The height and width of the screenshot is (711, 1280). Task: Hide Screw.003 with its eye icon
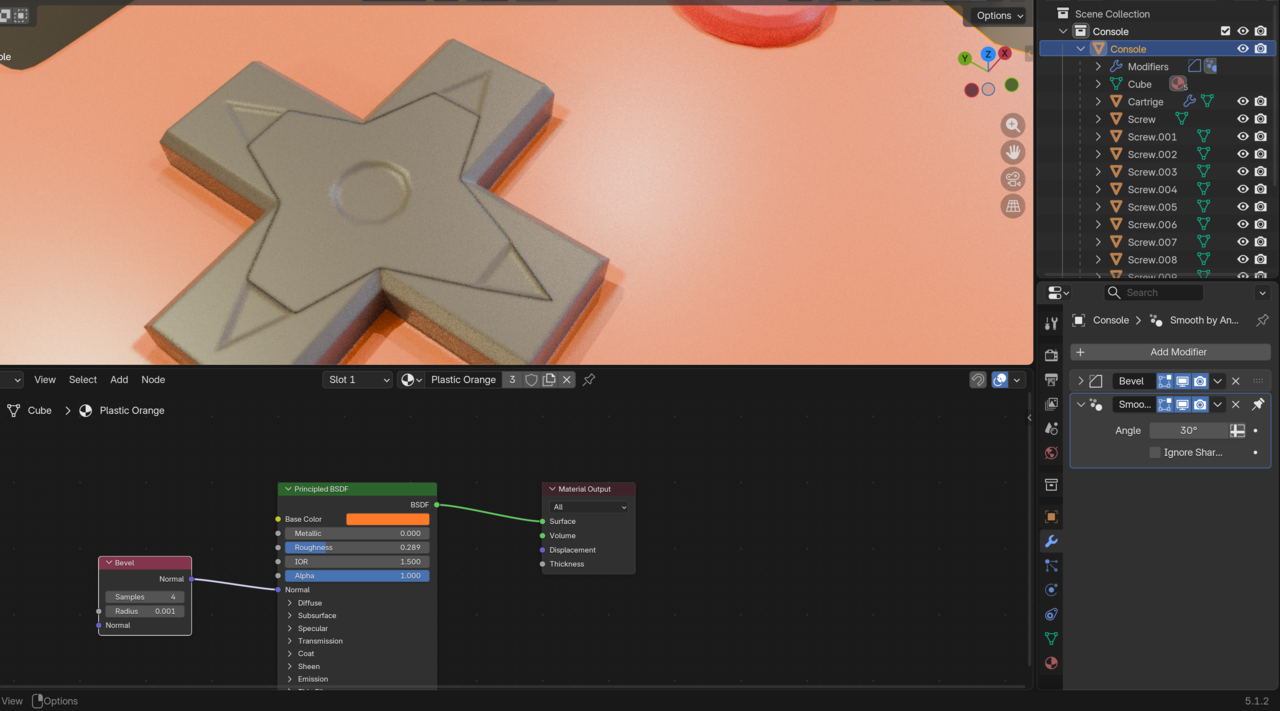click(1243, 172)
